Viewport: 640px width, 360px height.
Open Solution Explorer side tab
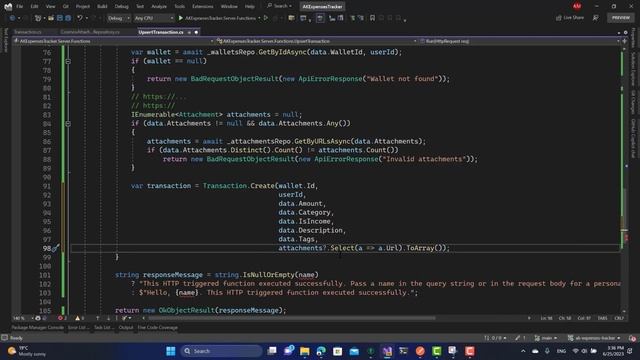tap(633, 69)
